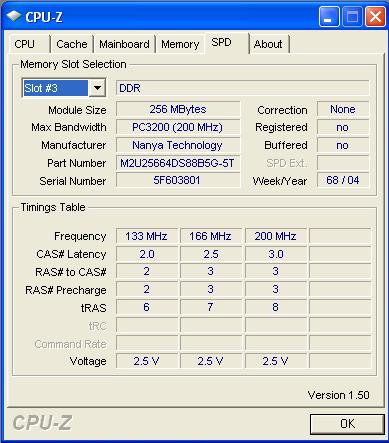Click the Nanya Technology manufacturer value
Viewport: 389px width, 443px height.
tap(178, 145)
